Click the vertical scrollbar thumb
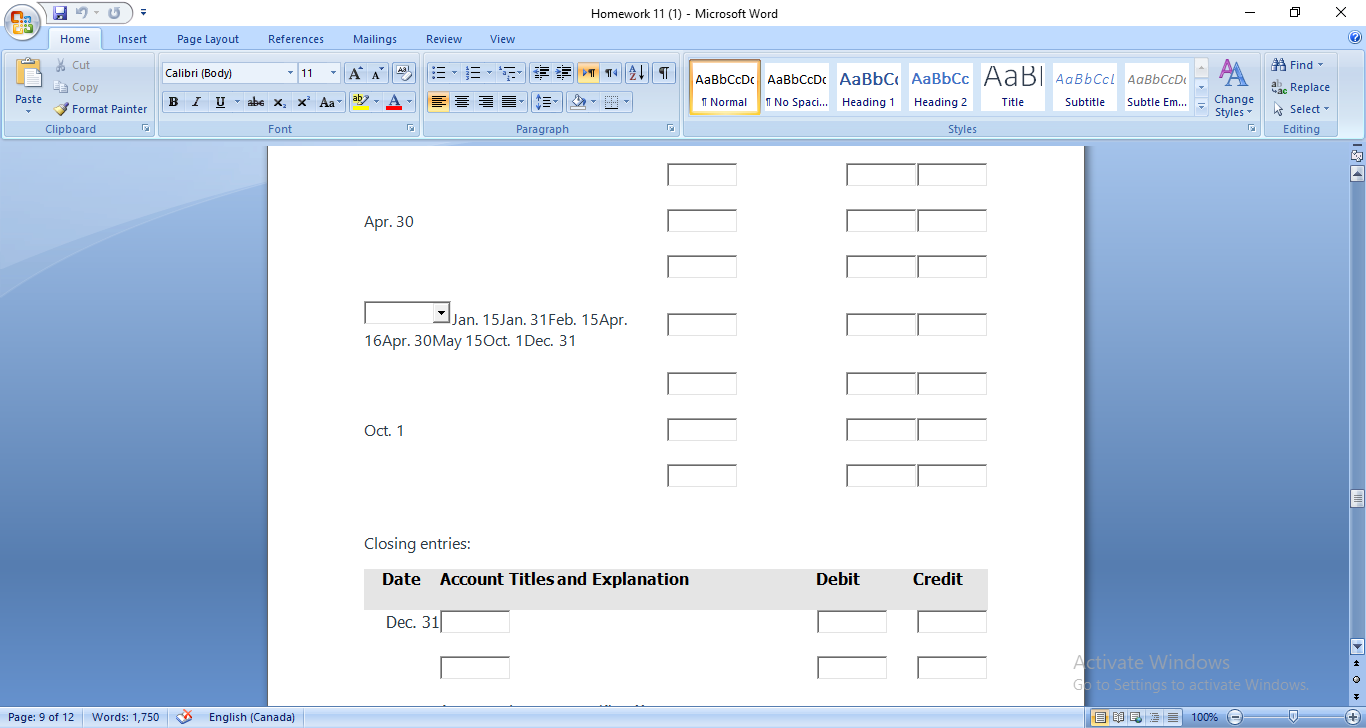The image size is (1366, 728). (x=1357, y=499)
